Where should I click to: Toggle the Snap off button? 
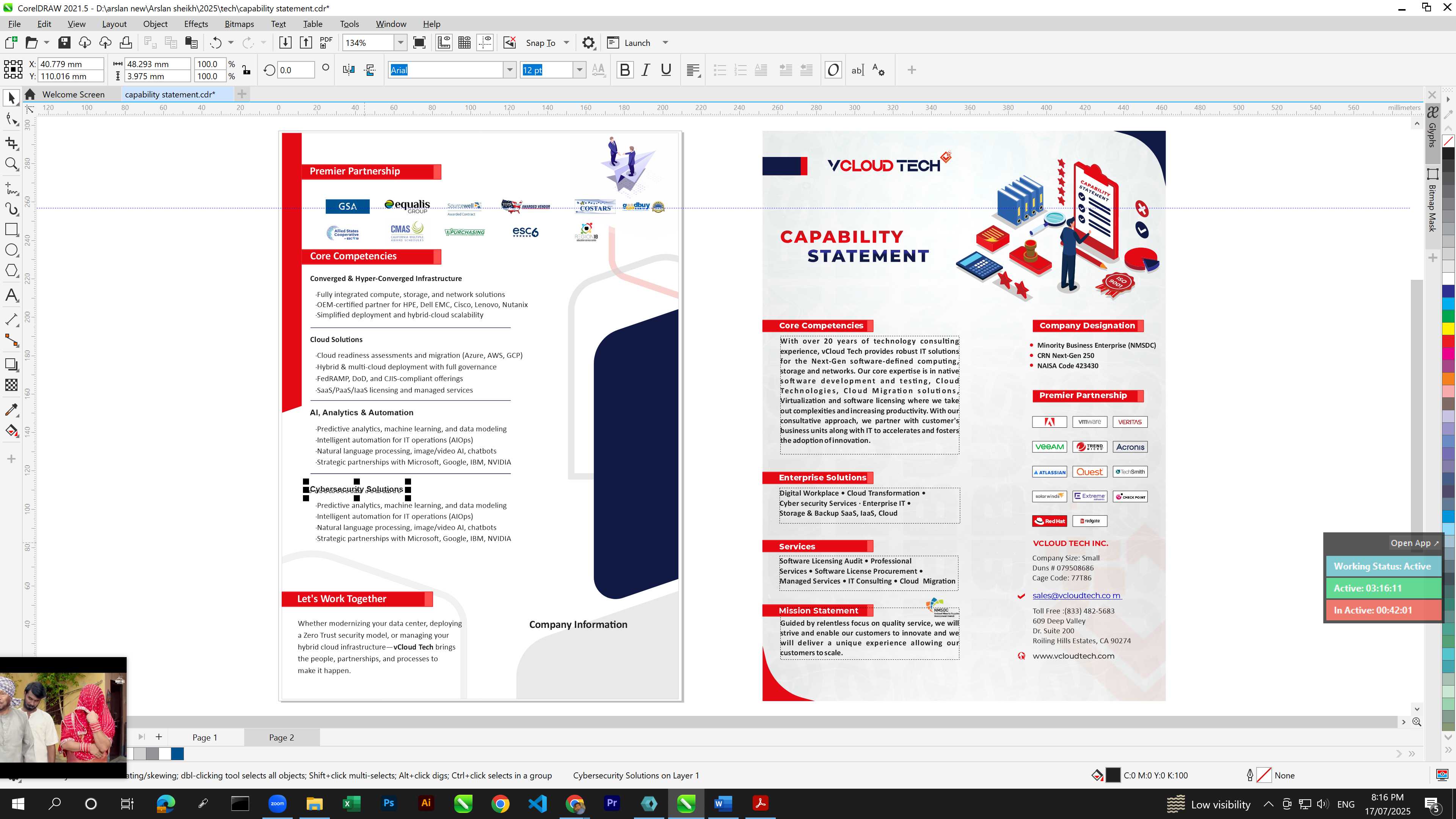click(510, 42)
